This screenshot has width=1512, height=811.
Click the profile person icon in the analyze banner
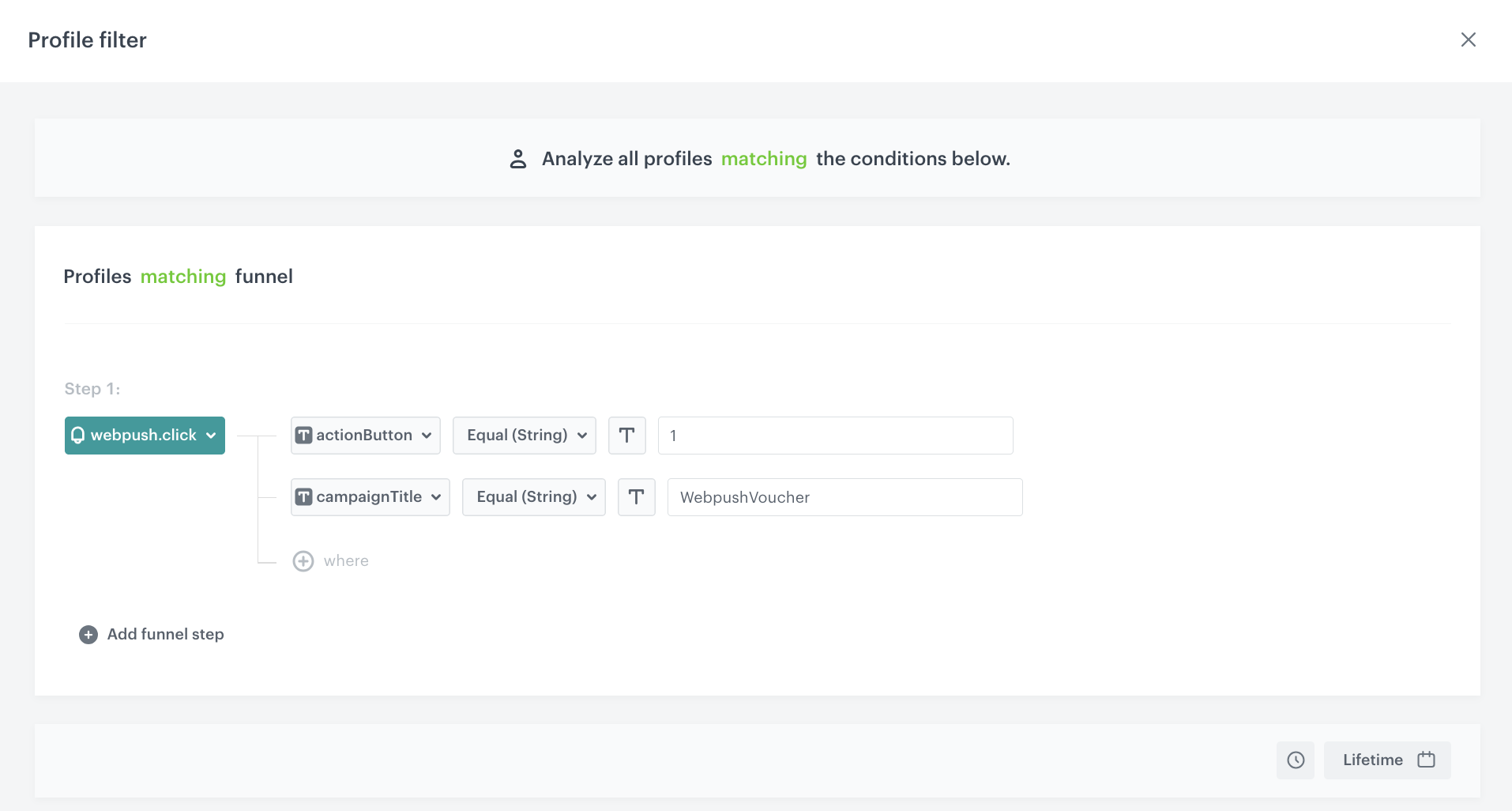[x=518, y=158]
